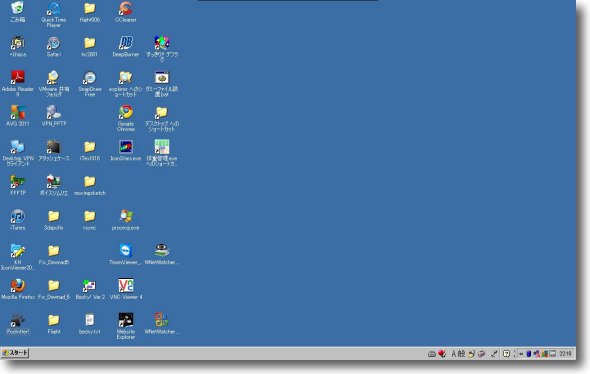Select the IconStars.exe desktop icon
This screenshot has height=374, width=590.
(126, 150)
